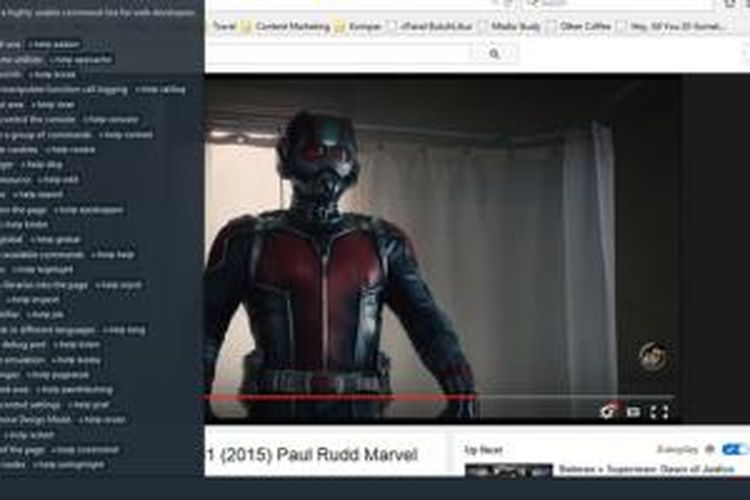Click the 'help console' command chip
This screenshot has height=500, width=750.
click(x=110, y=120)
